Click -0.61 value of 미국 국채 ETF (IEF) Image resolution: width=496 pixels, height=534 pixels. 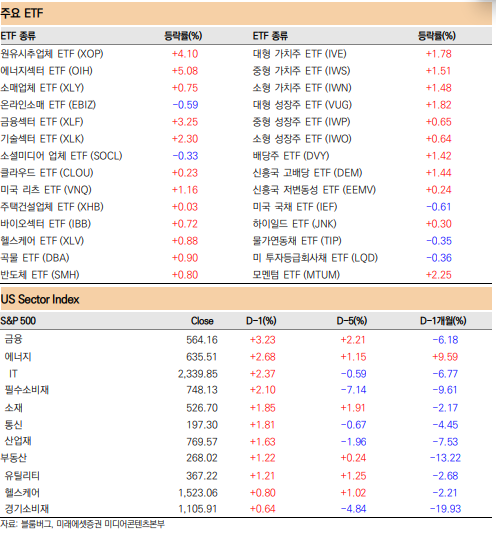coord(439,207)
